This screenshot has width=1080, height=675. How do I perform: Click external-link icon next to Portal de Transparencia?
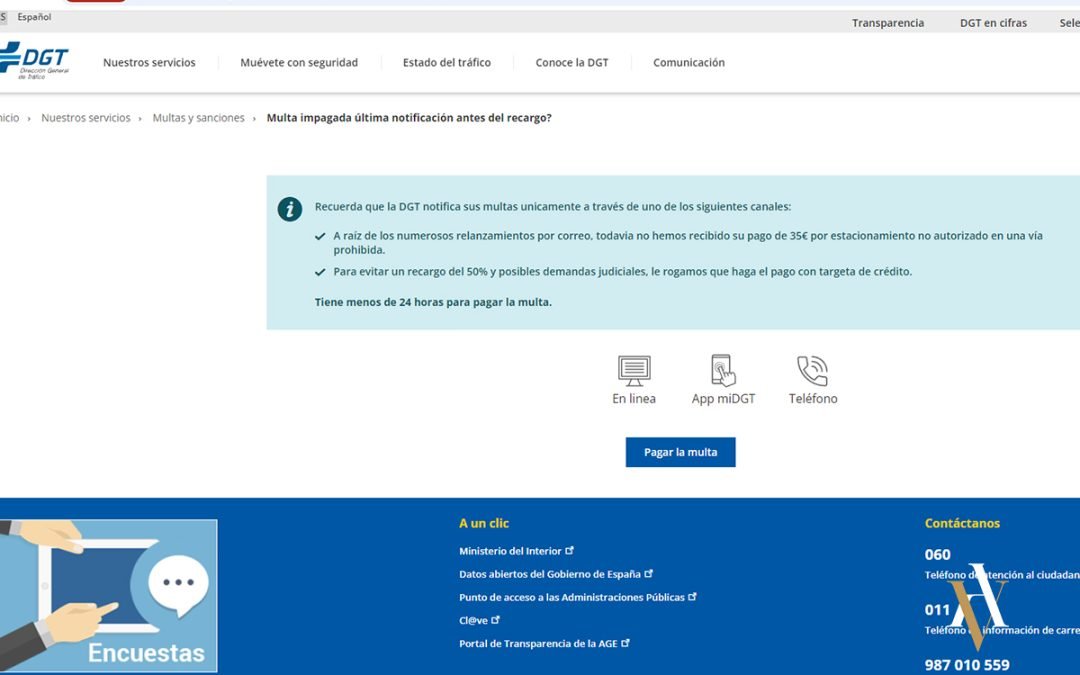[x=625, y=643]
